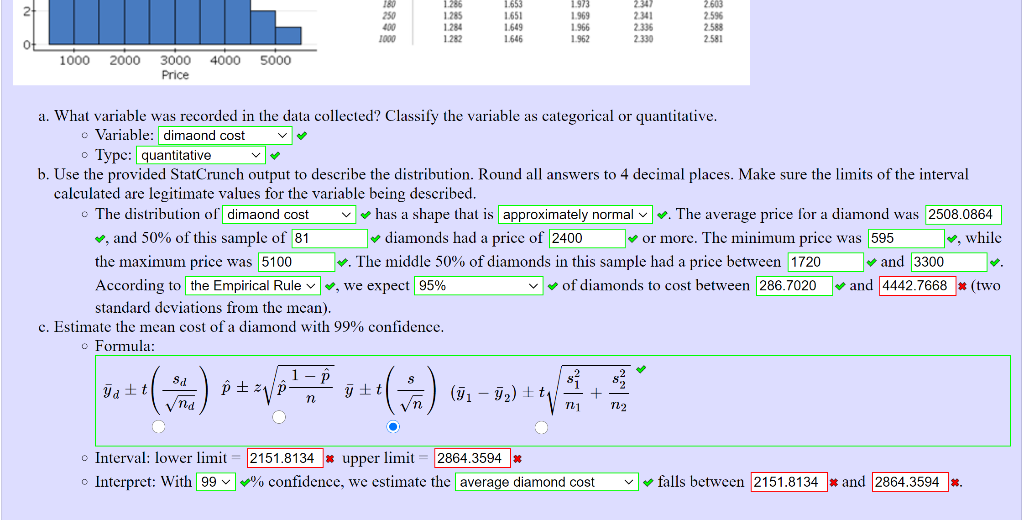The height and width of the screenshot is (520, 1024).
Task: Click the 400 degrees-of-freedom row label
Action: pyautogui.click(x=389, y=27)
